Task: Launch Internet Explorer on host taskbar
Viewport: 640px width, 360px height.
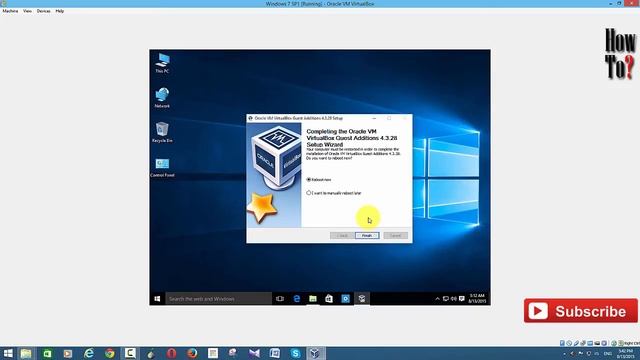Action: (x=89, y=353)
